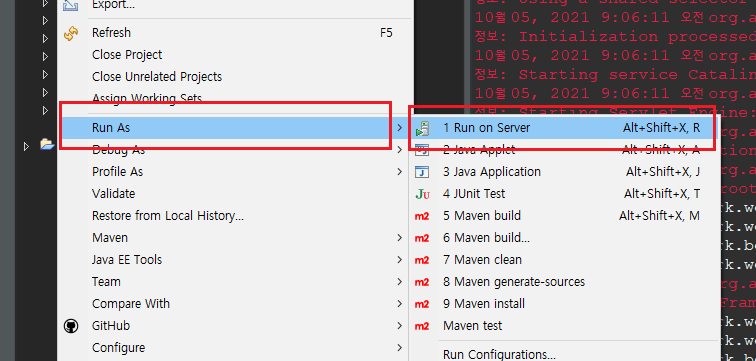The height and width of the screenshot is (361, 756).
Task: Open the Configure submenu
Action: click(234, 348)
